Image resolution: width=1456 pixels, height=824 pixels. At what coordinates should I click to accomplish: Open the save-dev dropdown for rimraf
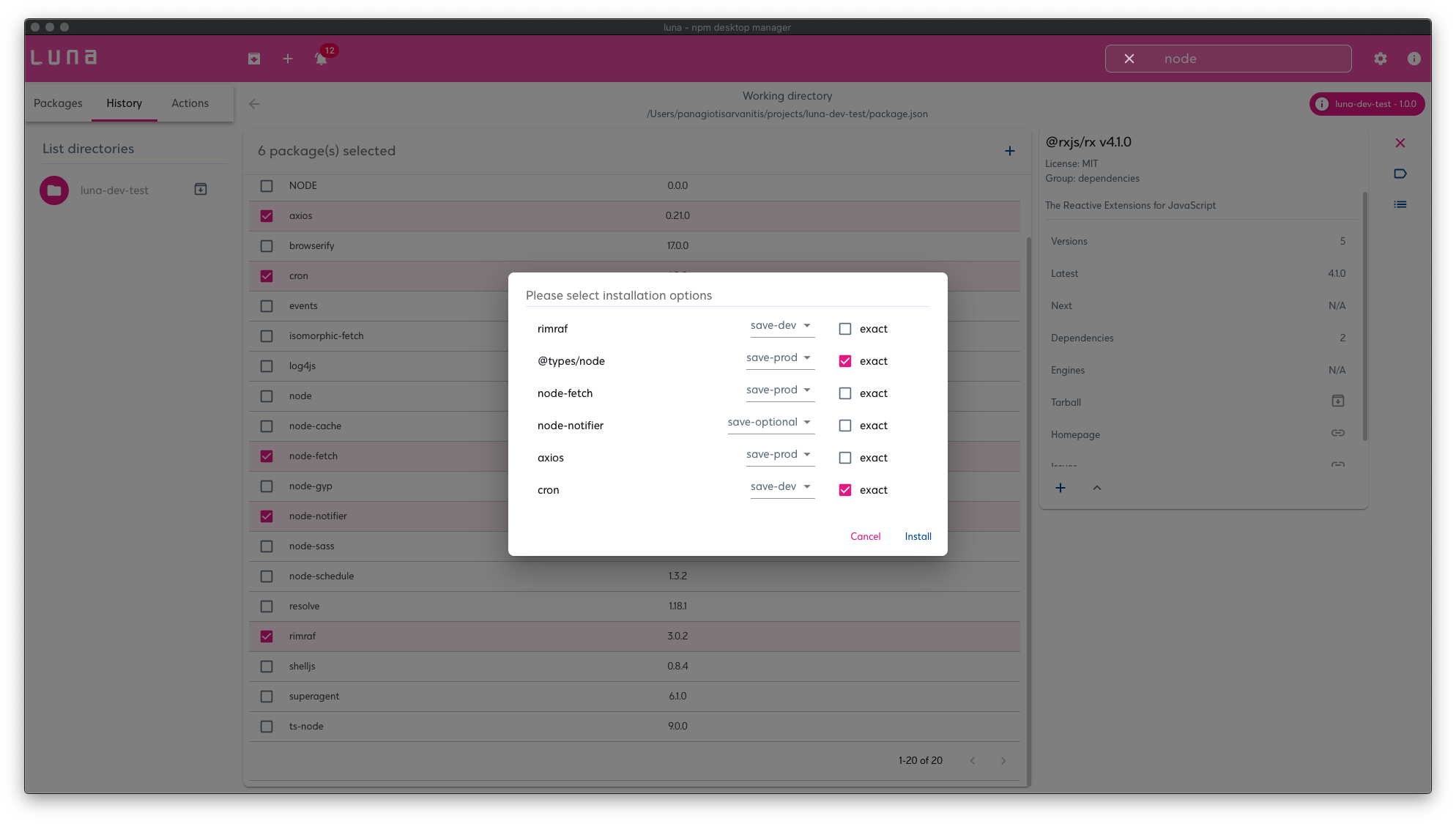(x=781, y=326)
